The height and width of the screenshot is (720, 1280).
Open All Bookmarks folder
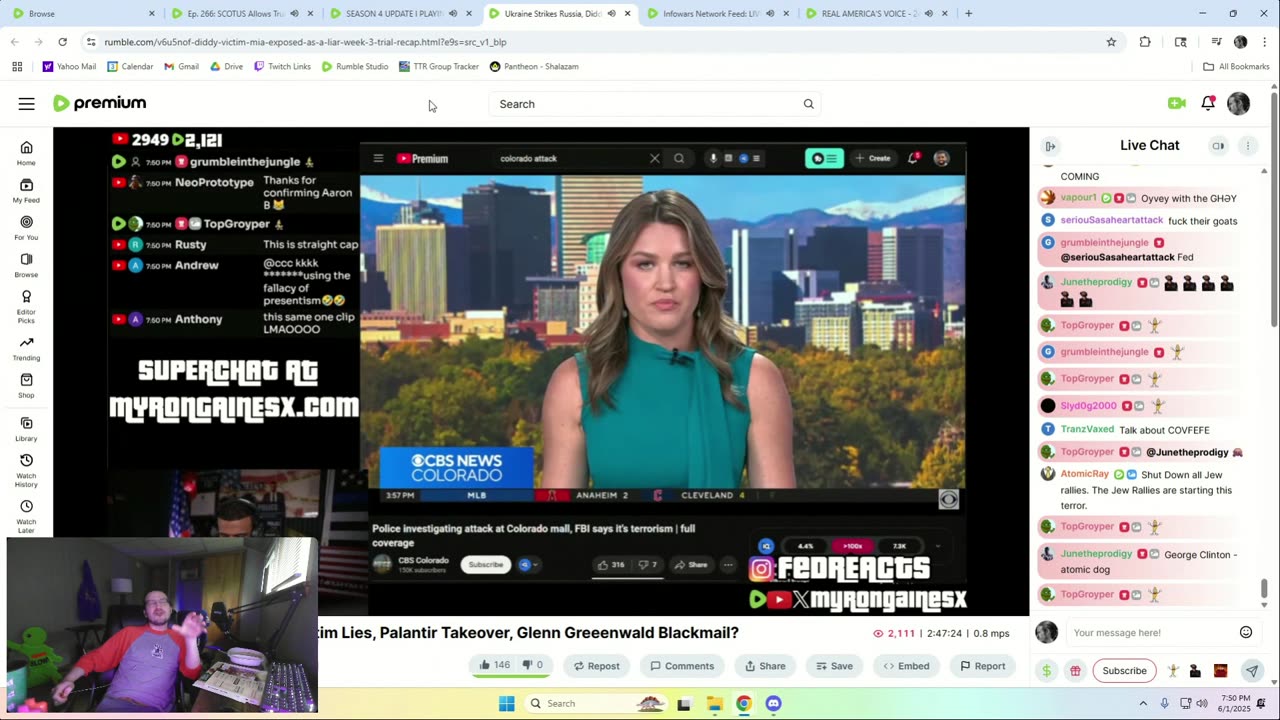(1236, 66)
